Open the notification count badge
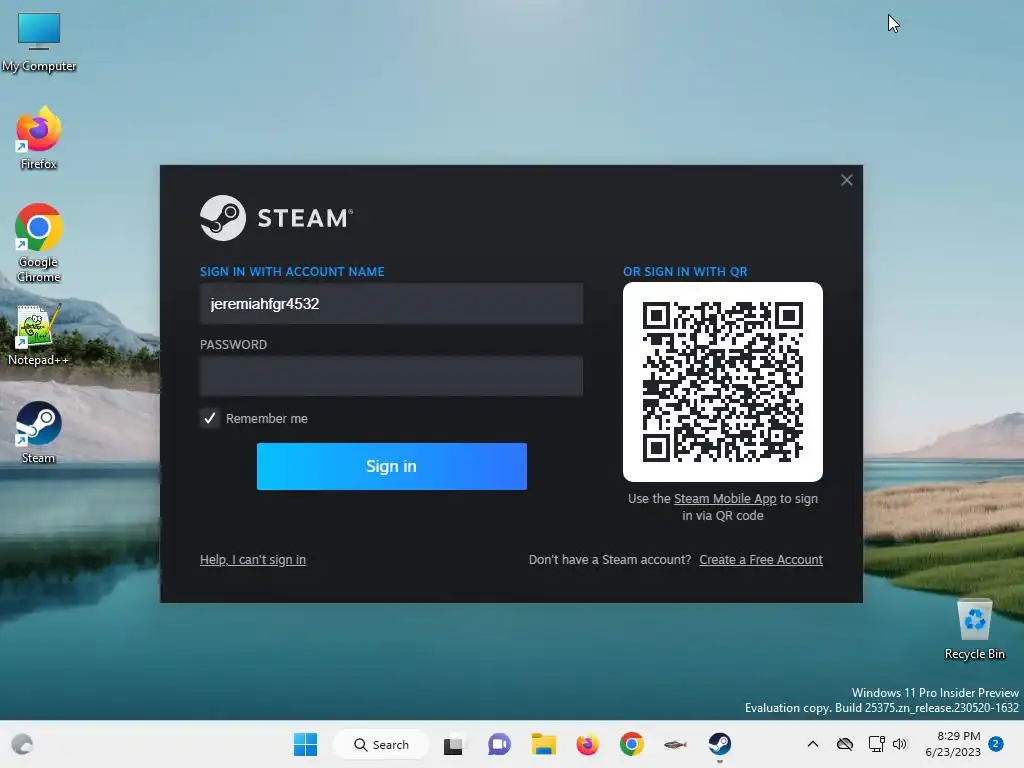 [x=996, y=744]
